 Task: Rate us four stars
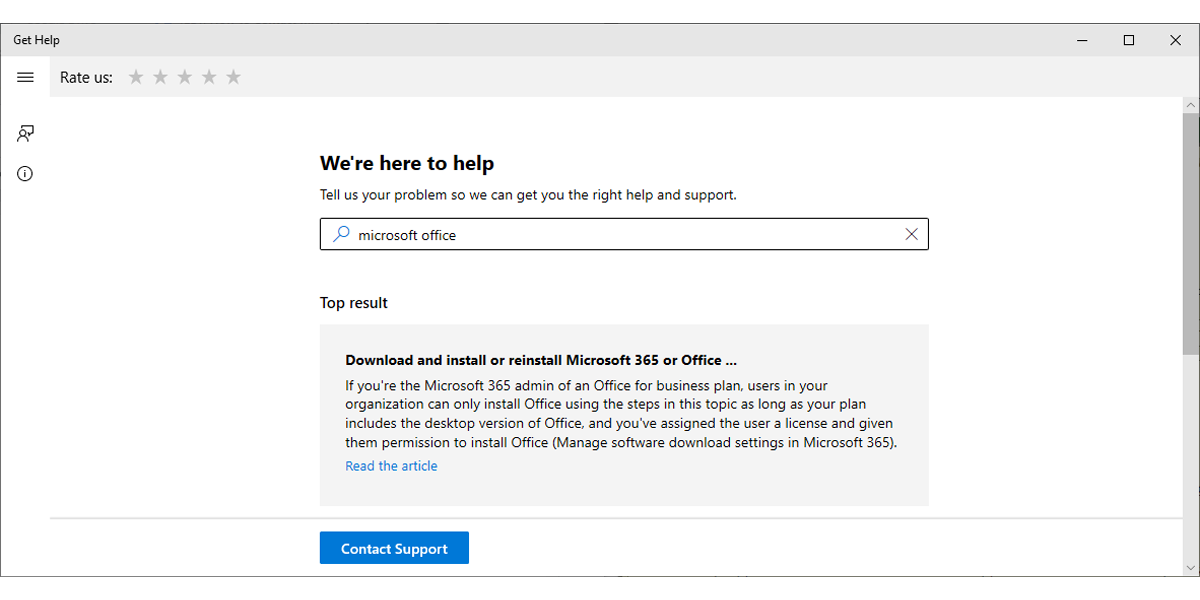tap(209, 77)
